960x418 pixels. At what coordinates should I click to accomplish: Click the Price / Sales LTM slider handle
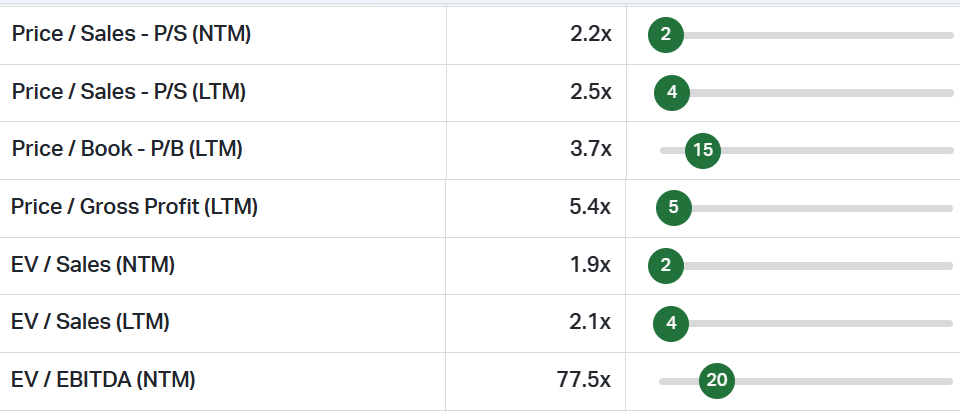[x=672, y=93]
